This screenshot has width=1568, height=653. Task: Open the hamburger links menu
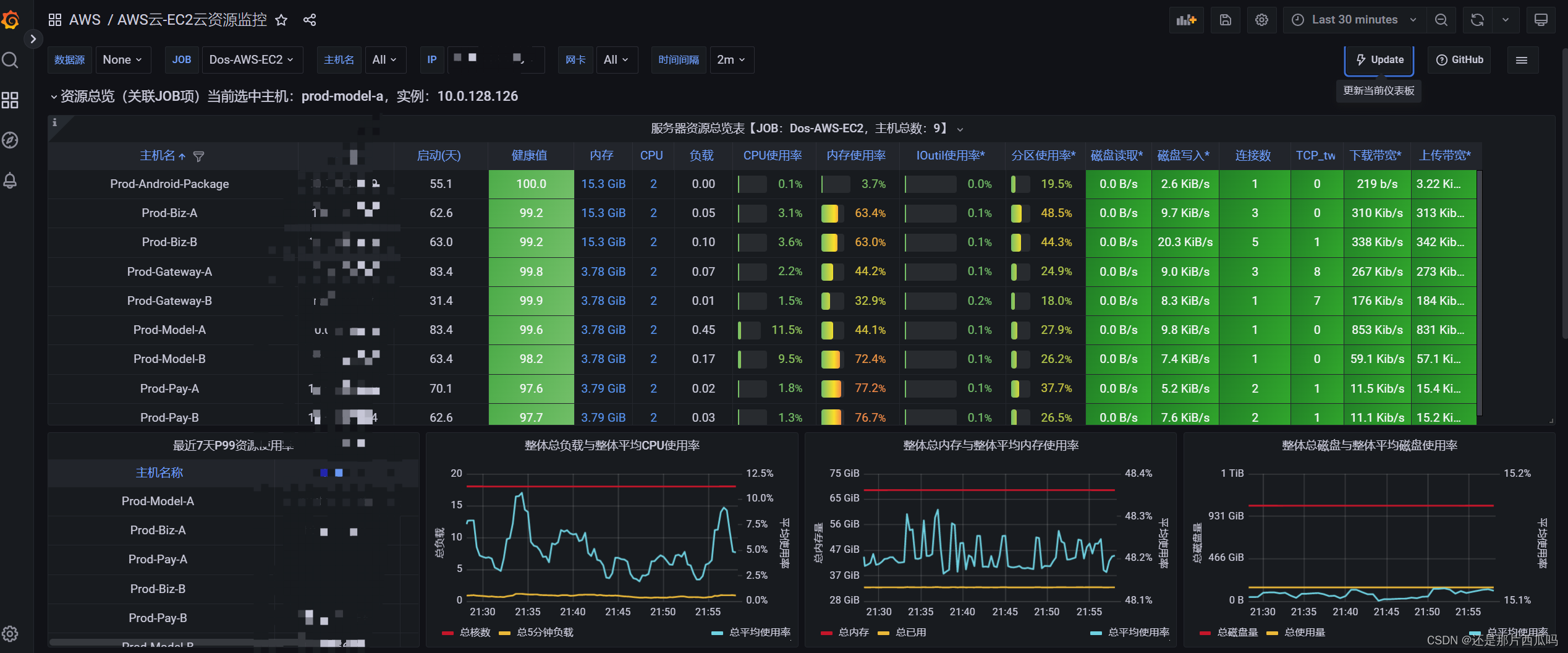1522,60
